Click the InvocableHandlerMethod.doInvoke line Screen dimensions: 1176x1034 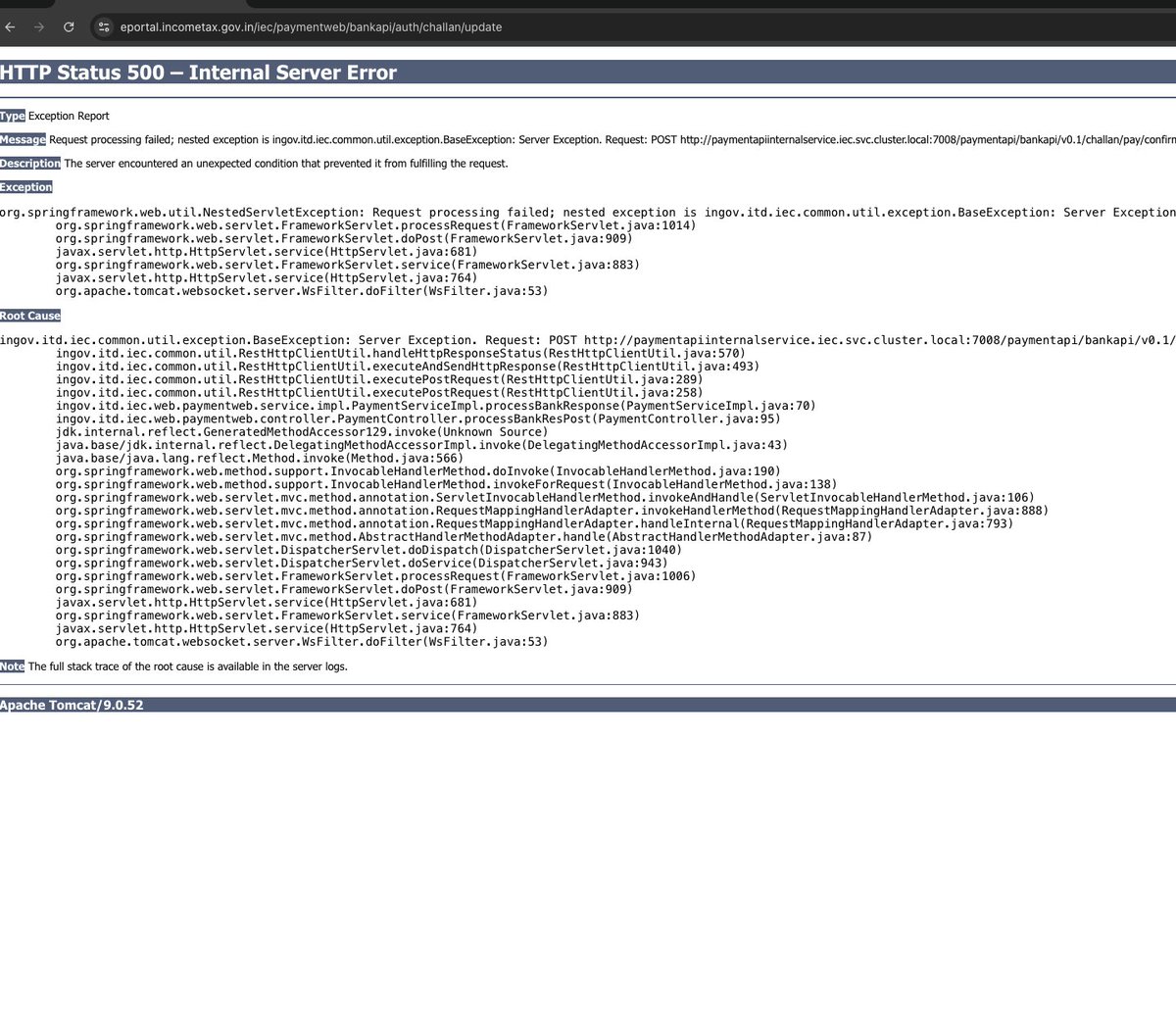point(418,471)
